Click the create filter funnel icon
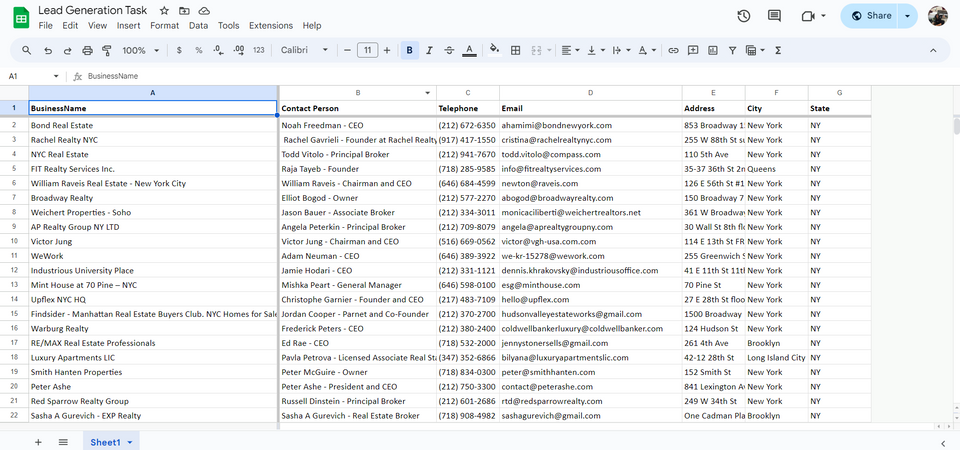Screen dimensions: 960x450 (x=732, y=50)
